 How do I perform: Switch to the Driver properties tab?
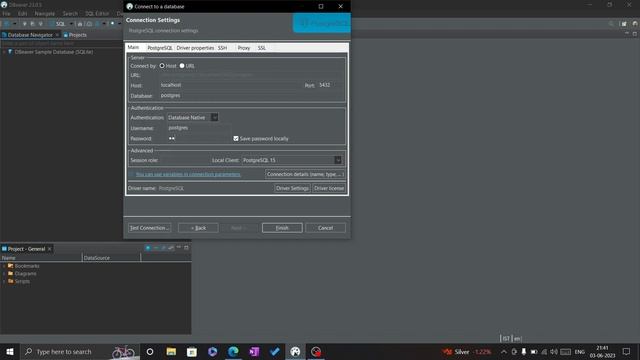click(x=195, y=48)
